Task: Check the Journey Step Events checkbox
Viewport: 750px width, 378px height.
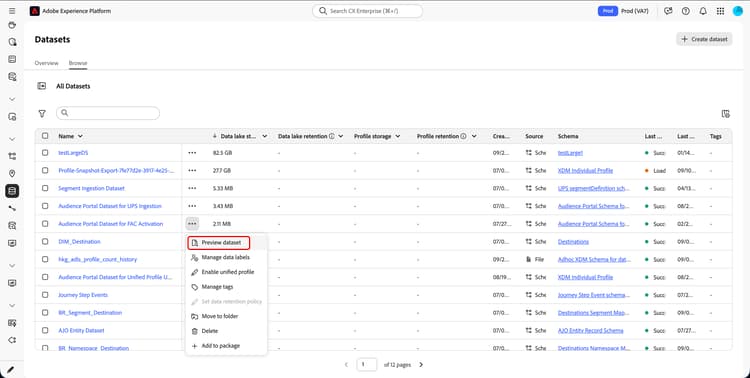Action: pos(45,295)
